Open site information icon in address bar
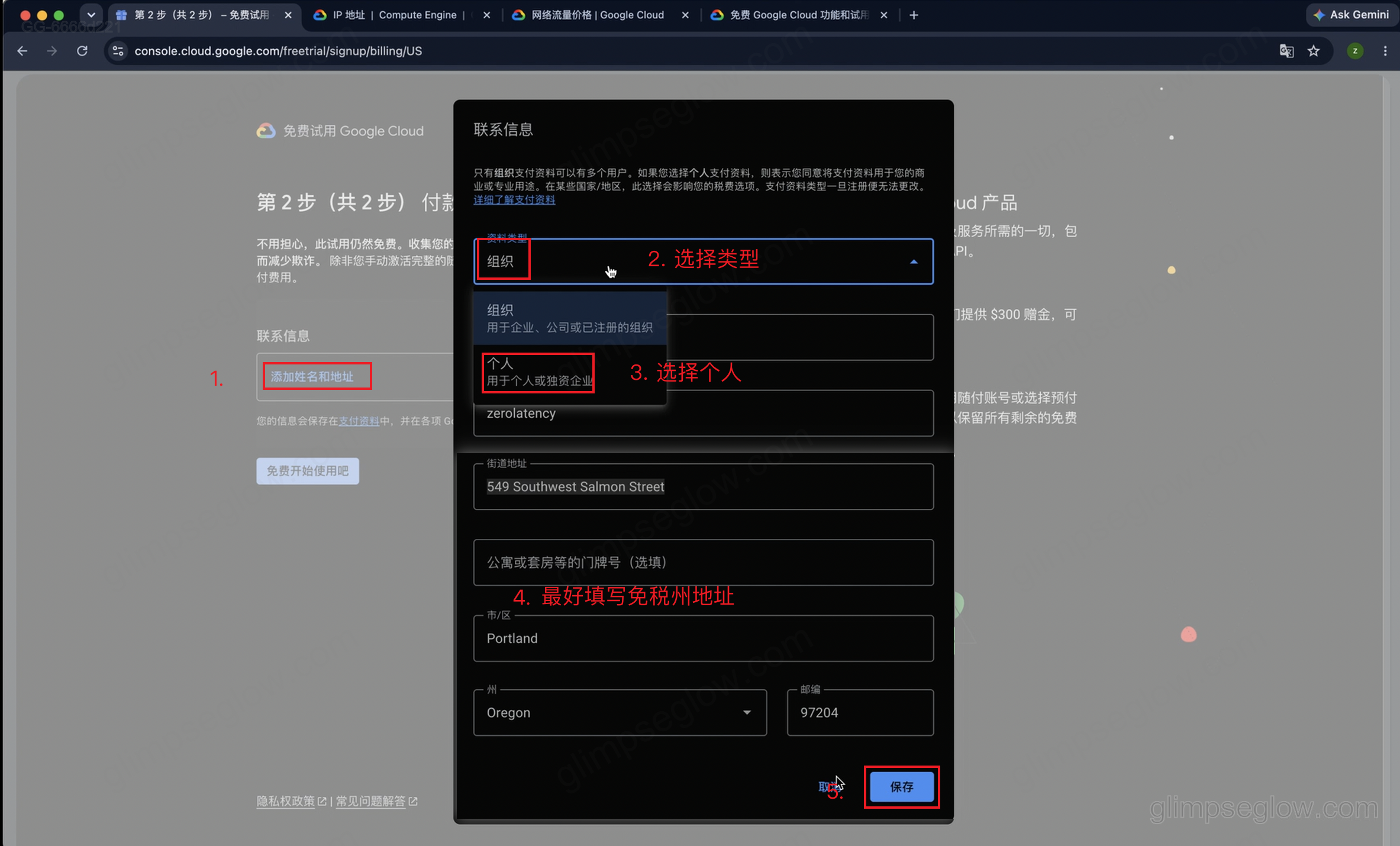The height and width of the screenshot is (846, 1400). click(x=118, y=51)
